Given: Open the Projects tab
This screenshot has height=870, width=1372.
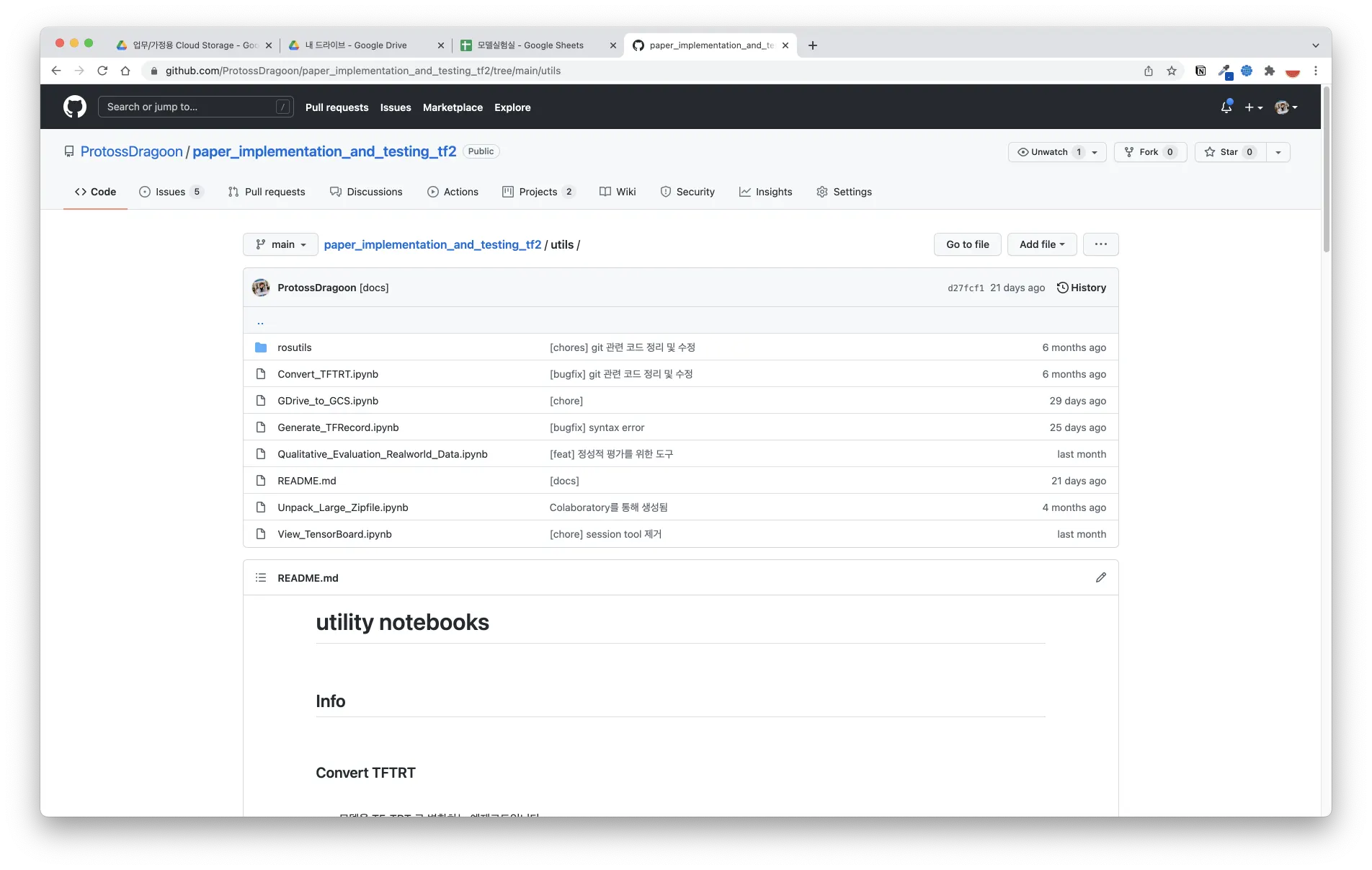Looking at the screenshot, I should point(539,192).
